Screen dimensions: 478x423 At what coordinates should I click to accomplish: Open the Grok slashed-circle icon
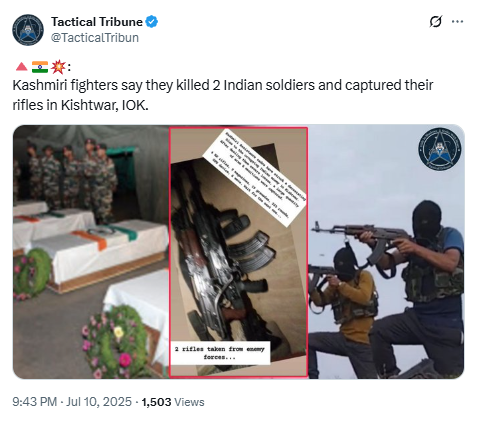(436, 22)
